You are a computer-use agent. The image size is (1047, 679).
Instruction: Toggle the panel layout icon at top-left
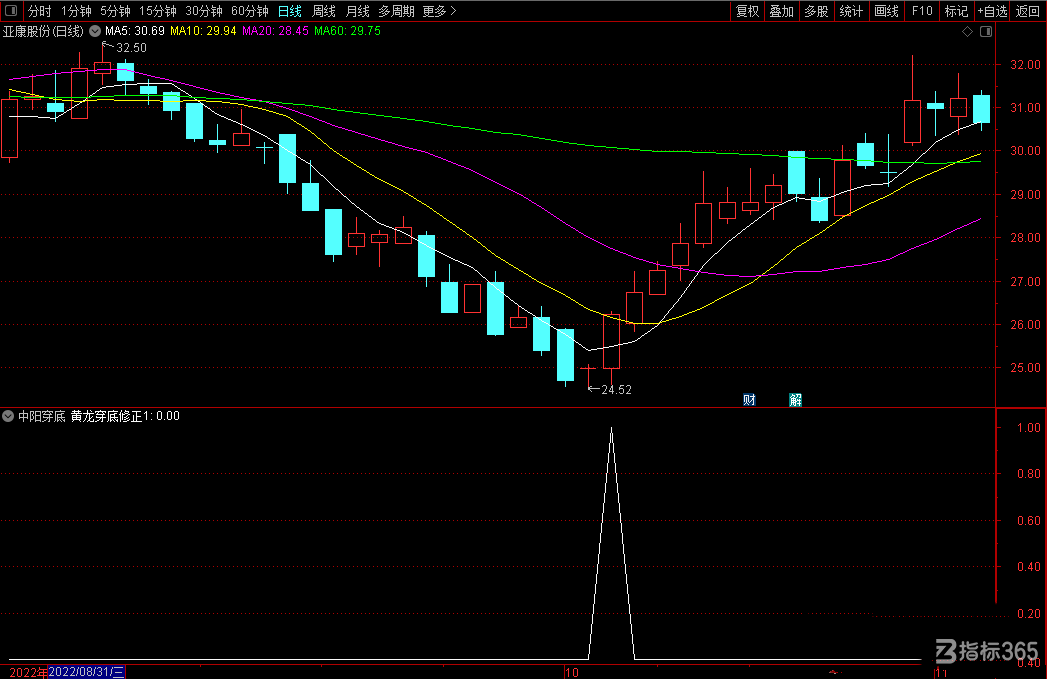pos(11,10)
